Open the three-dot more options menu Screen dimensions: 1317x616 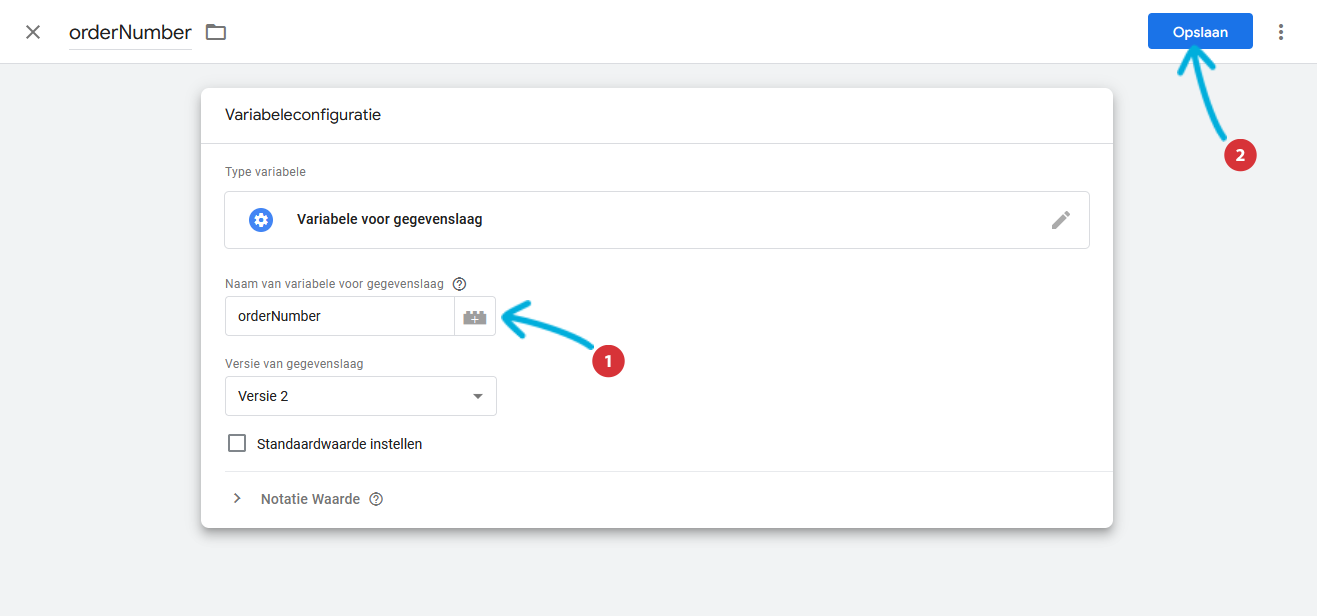pyautogui.click(x=1281, y=32)
